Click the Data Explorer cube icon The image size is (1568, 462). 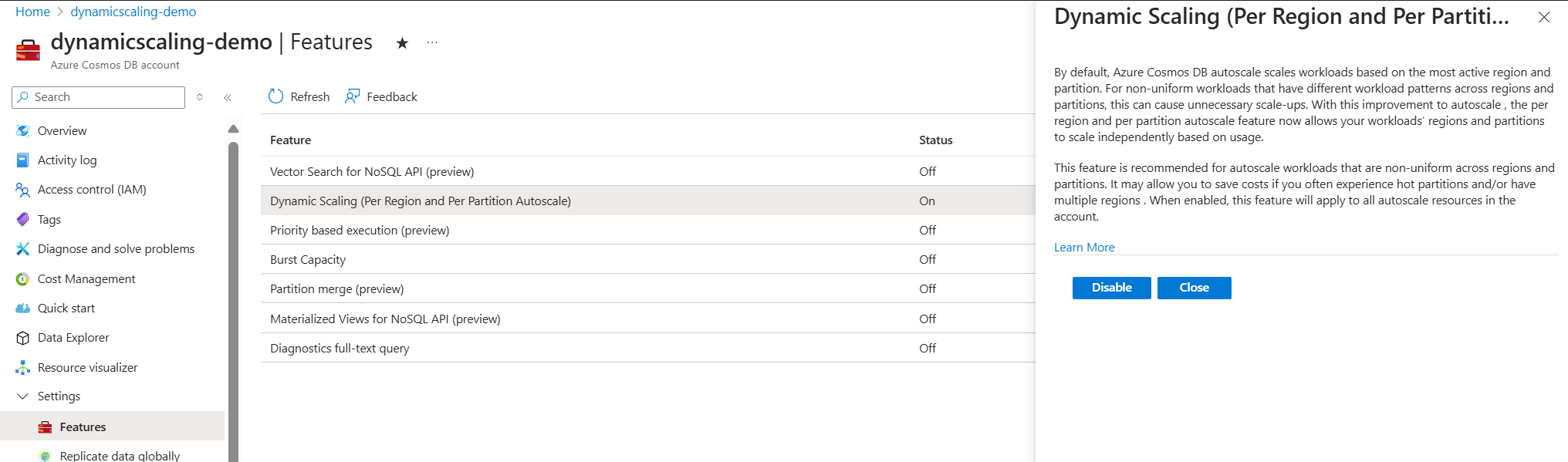tap(22, 338)
